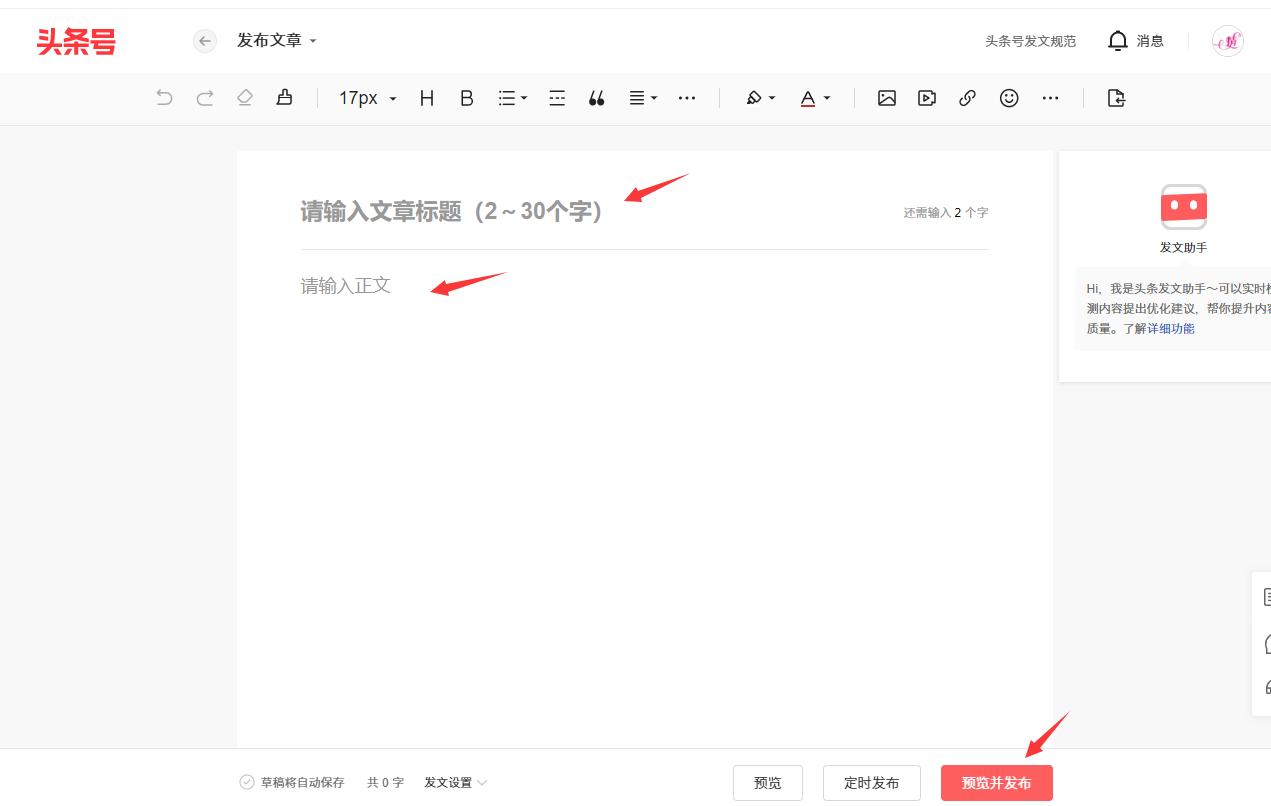Screen dimensions: 1271x806
Task: Open 消息 notifications
Action: pyautogui.click(x=1138, y=41)
